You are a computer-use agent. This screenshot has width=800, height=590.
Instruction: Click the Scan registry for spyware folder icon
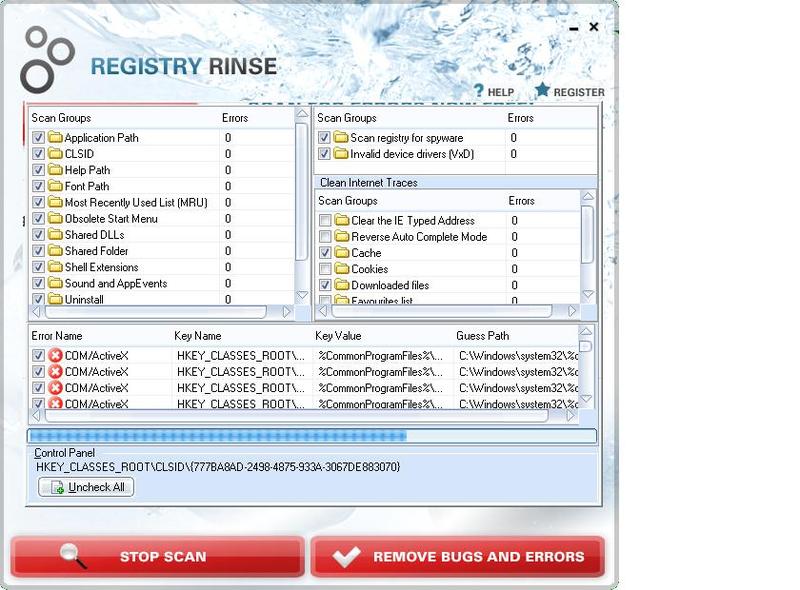(341, 137)
